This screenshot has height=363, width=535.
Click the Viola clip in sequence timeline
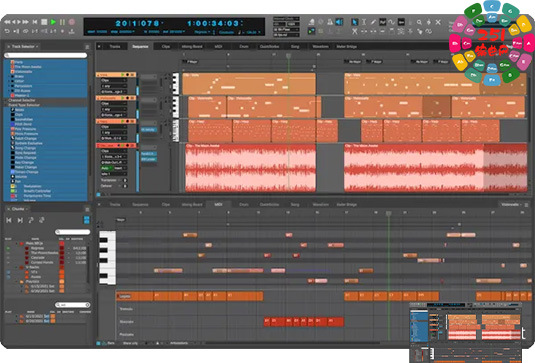coord(249,84)
